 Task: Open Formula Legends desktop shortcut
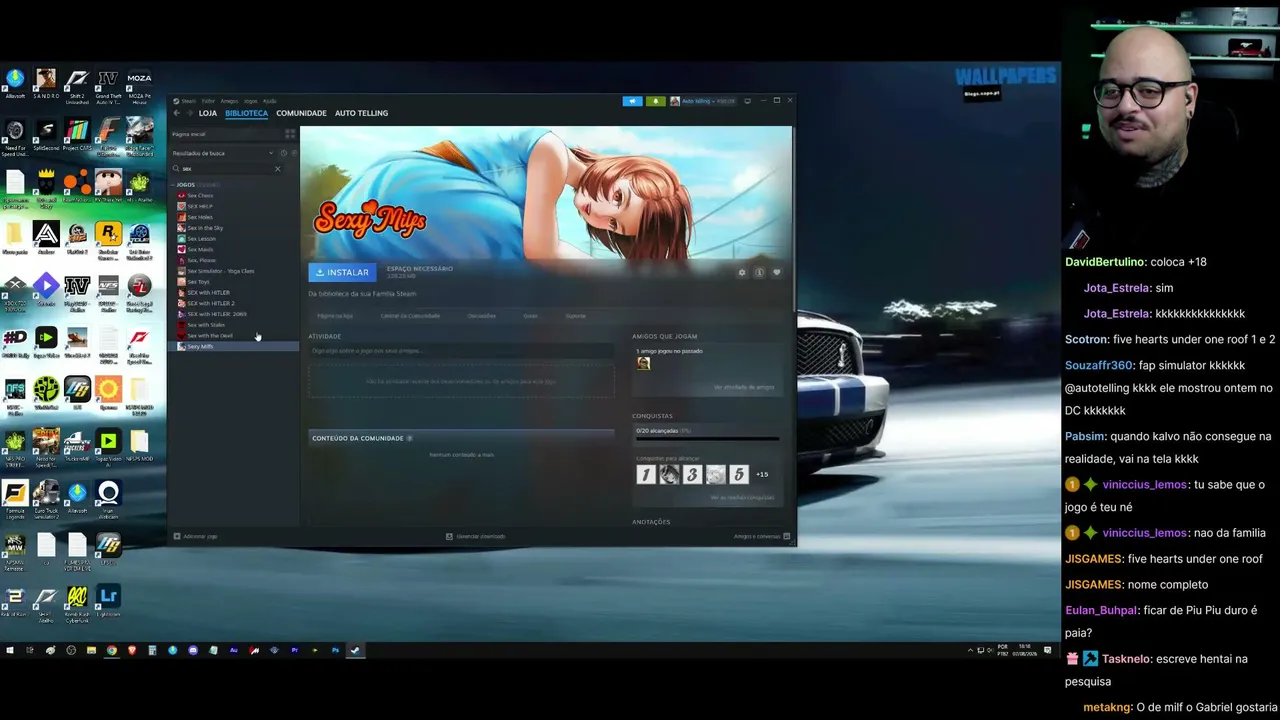(x=15, y=499)
